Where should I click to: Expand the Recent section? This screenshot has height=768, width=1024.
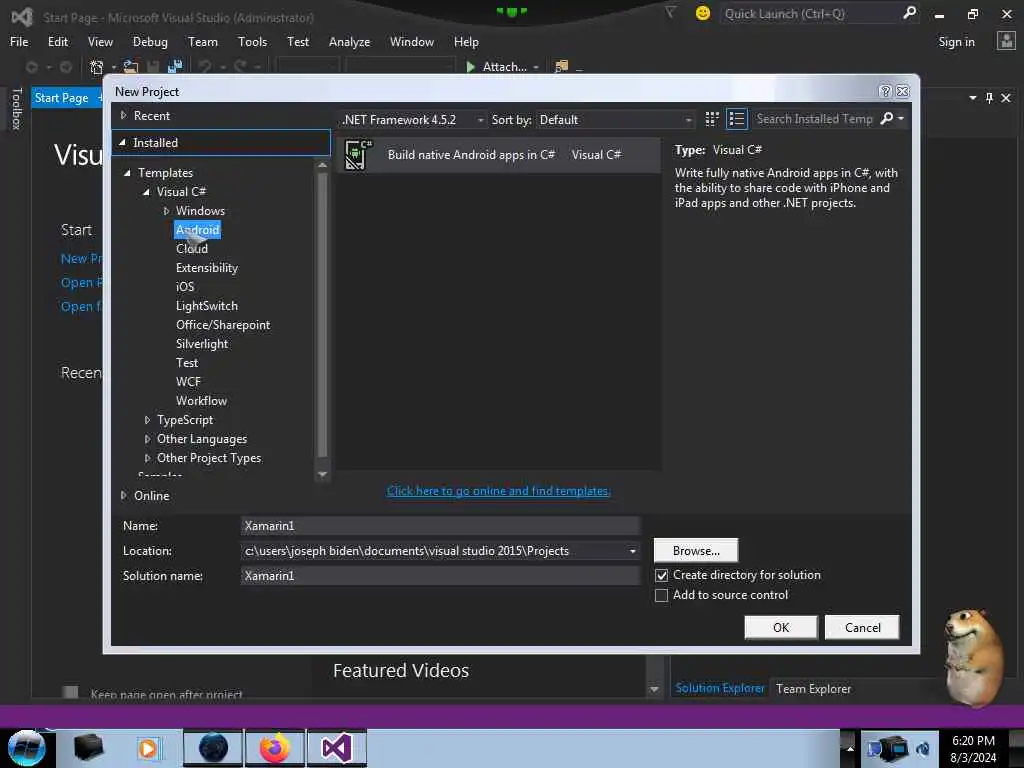click(x=123, y=116)
